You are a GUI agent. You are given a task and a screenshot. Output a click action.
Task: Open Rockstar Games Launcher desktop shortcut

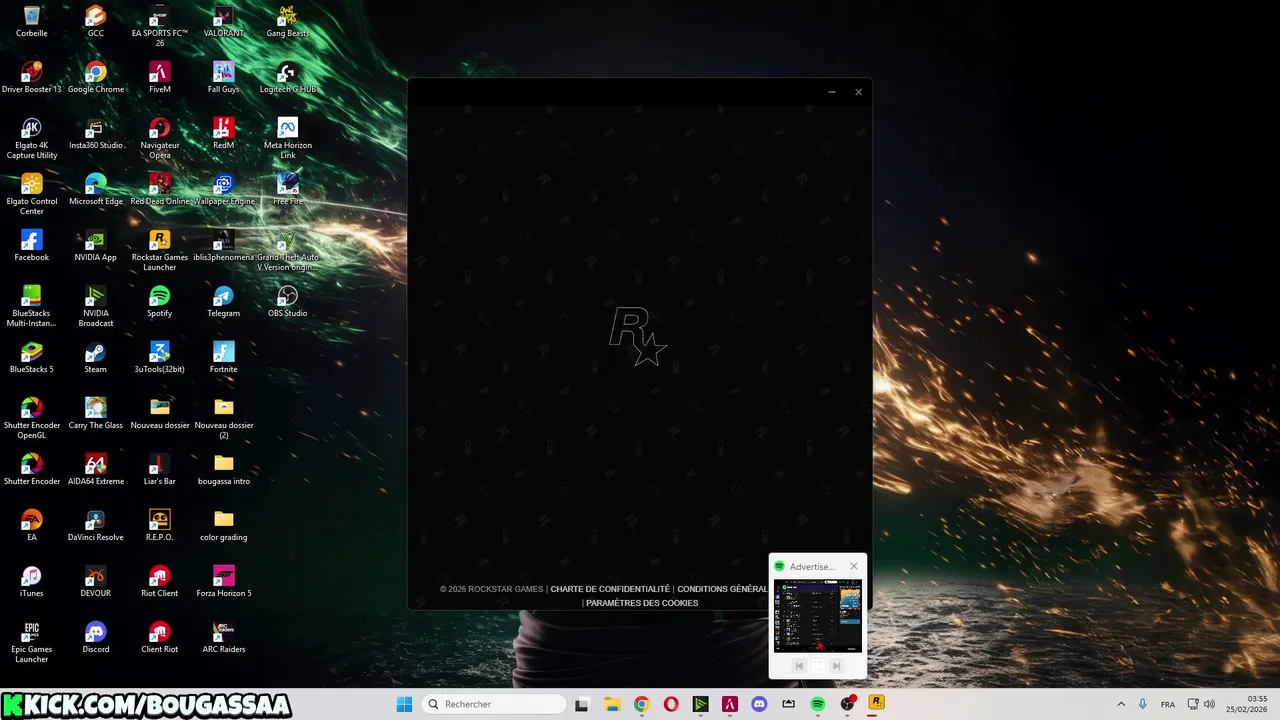pyautogui.click(x=160, y=250)
